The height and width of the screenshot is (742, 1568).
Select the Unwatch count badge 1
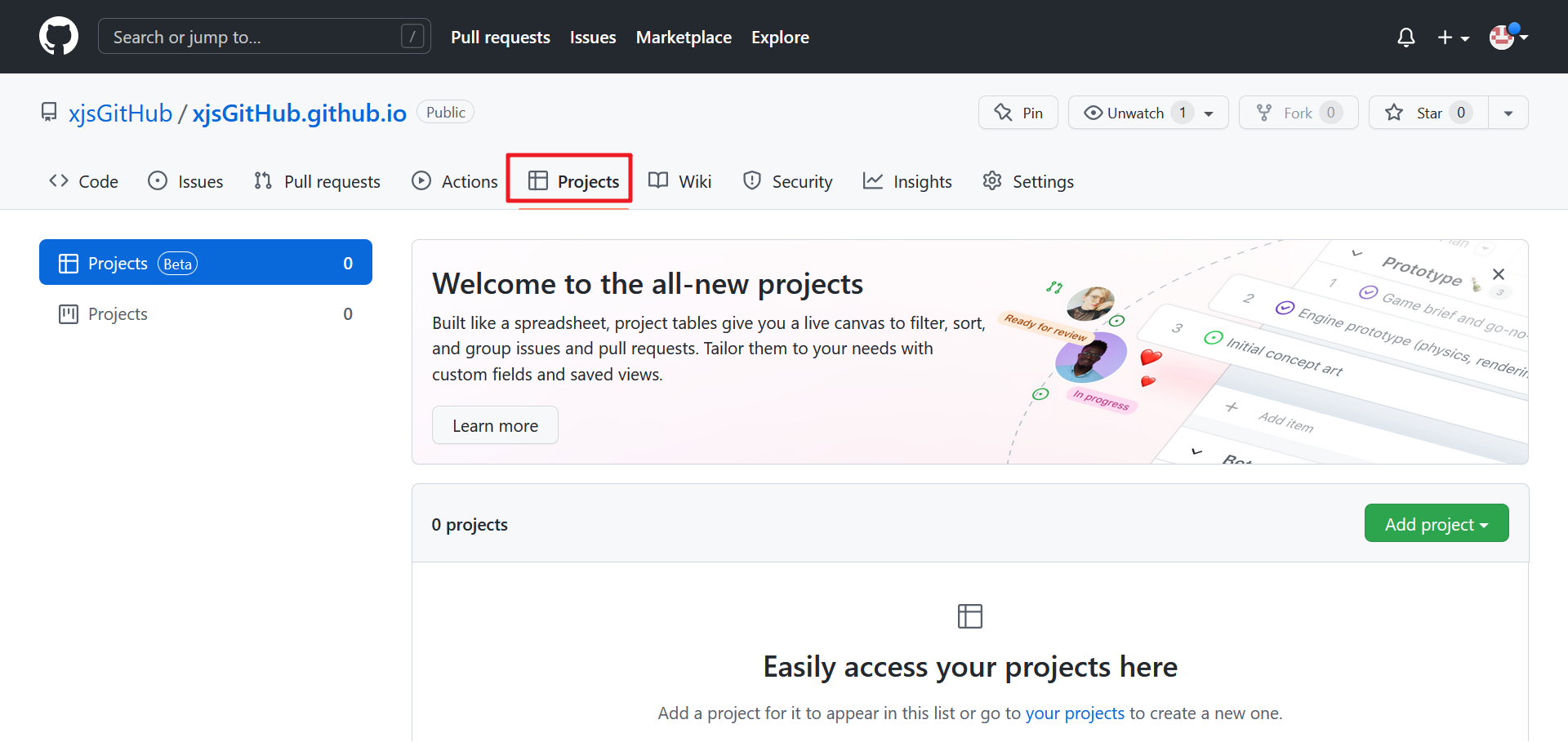coord(1182,113)
